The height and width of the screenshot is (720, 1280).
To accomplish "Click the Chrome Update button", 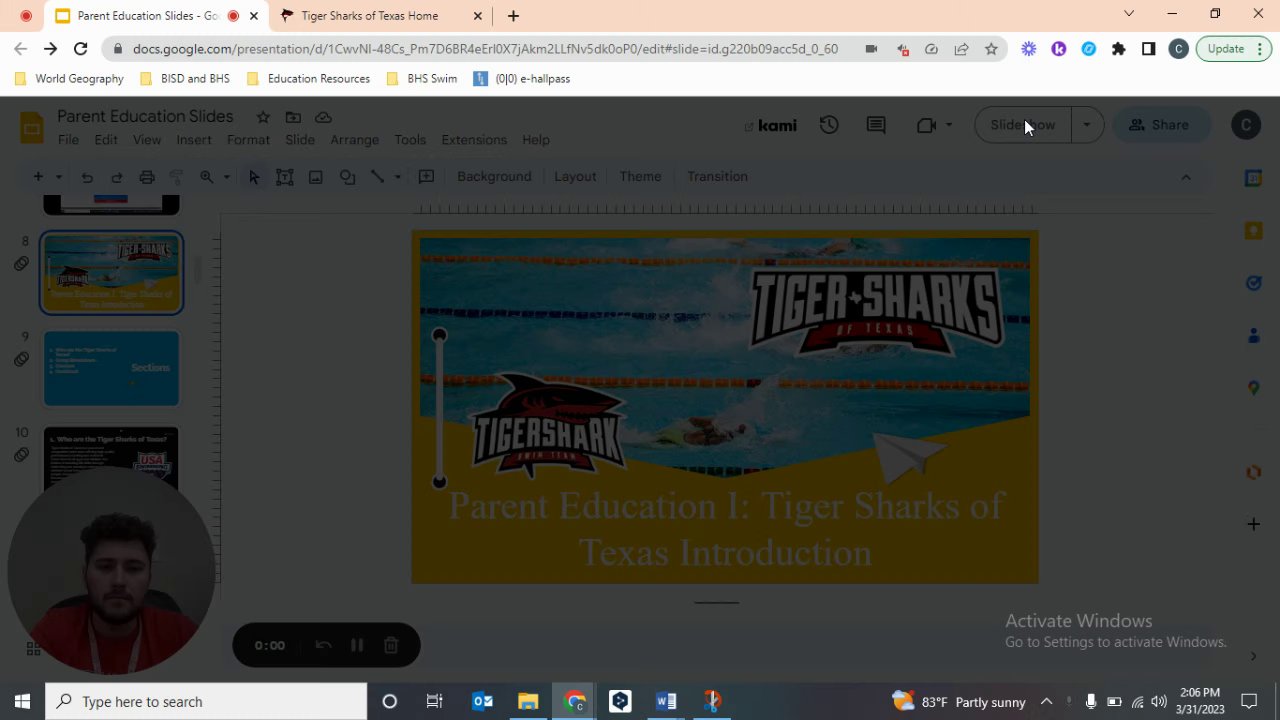I will [1234, 49].
